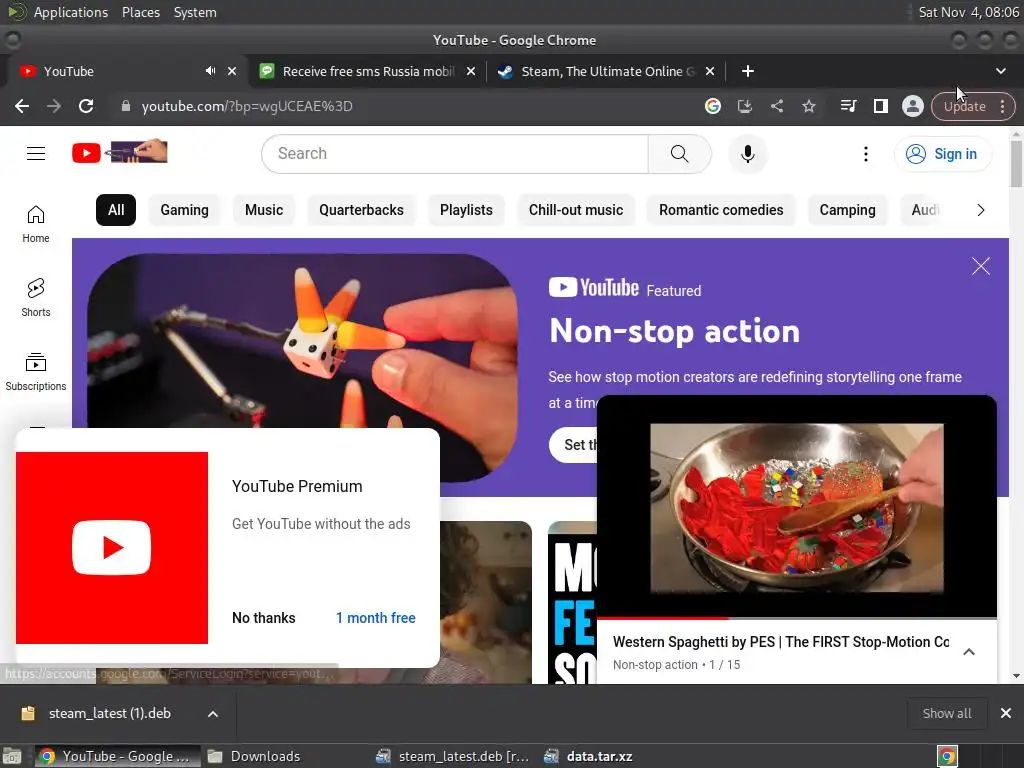Select the Chill-out music chip
The width and height of the screenshot is (1024, 768).
576,210
